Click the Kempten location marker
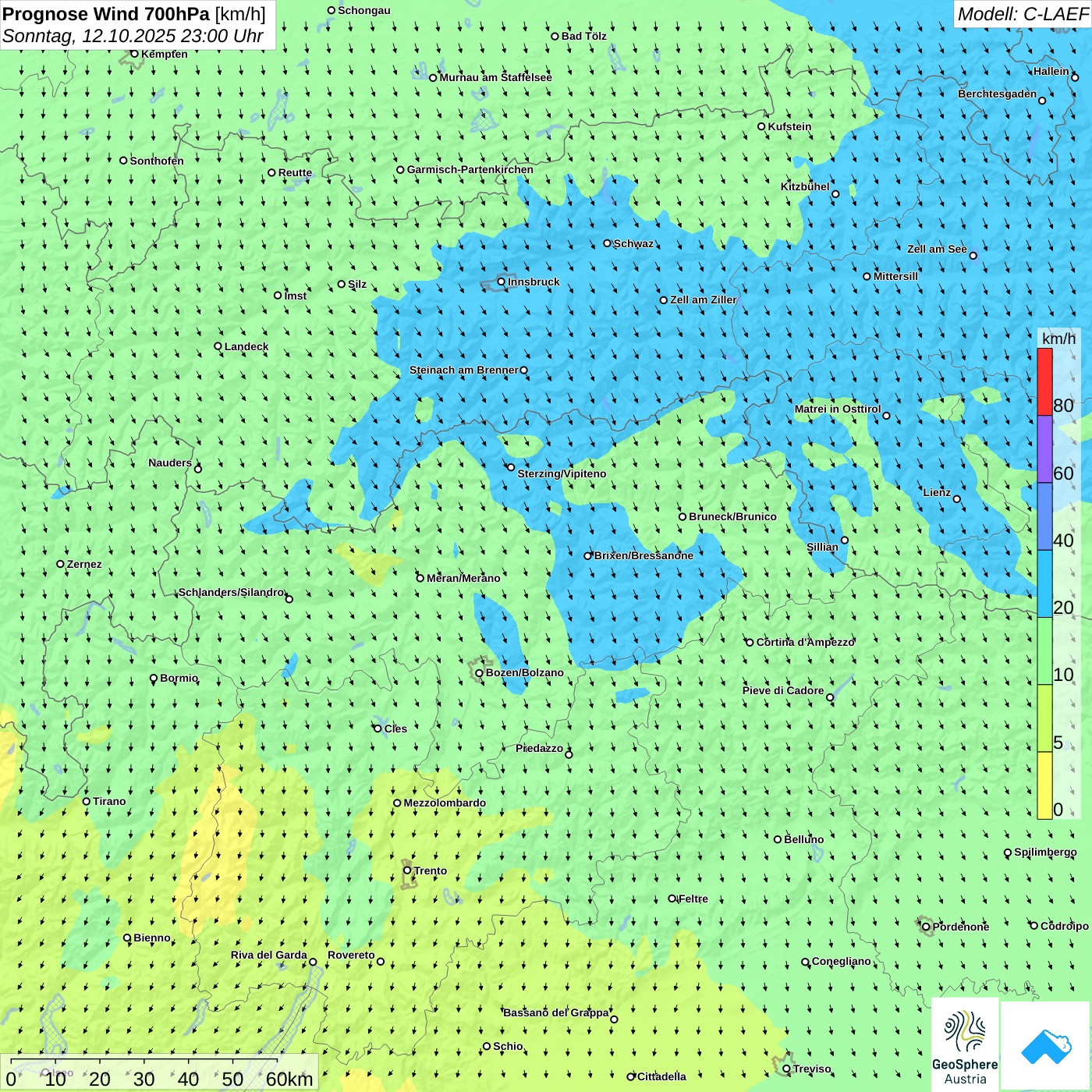This screenshot has width=1092, height=1092. 134,54
